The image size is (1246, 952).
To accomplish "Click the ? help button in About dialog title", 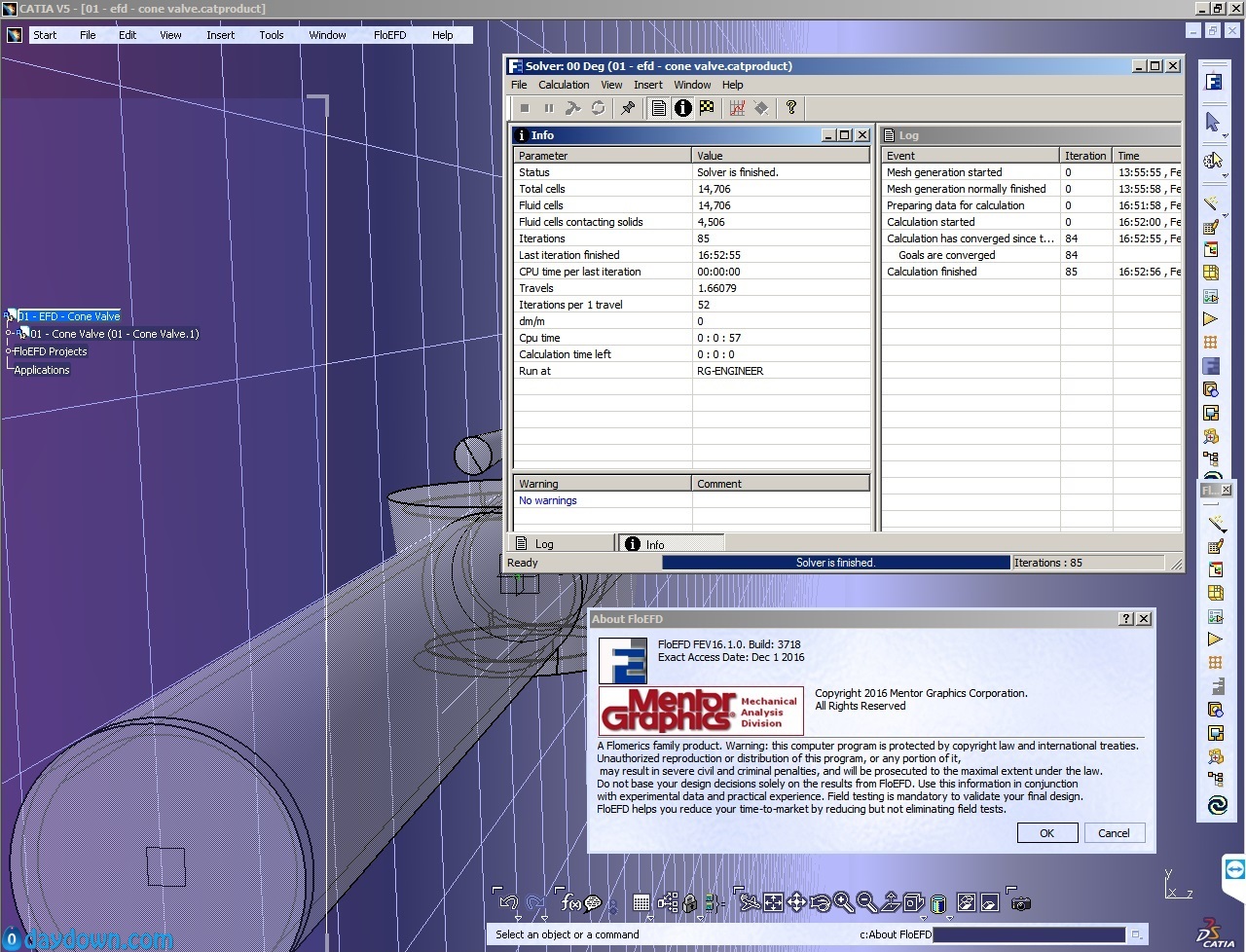I will pyautogui.click(x=1126, y=619).
